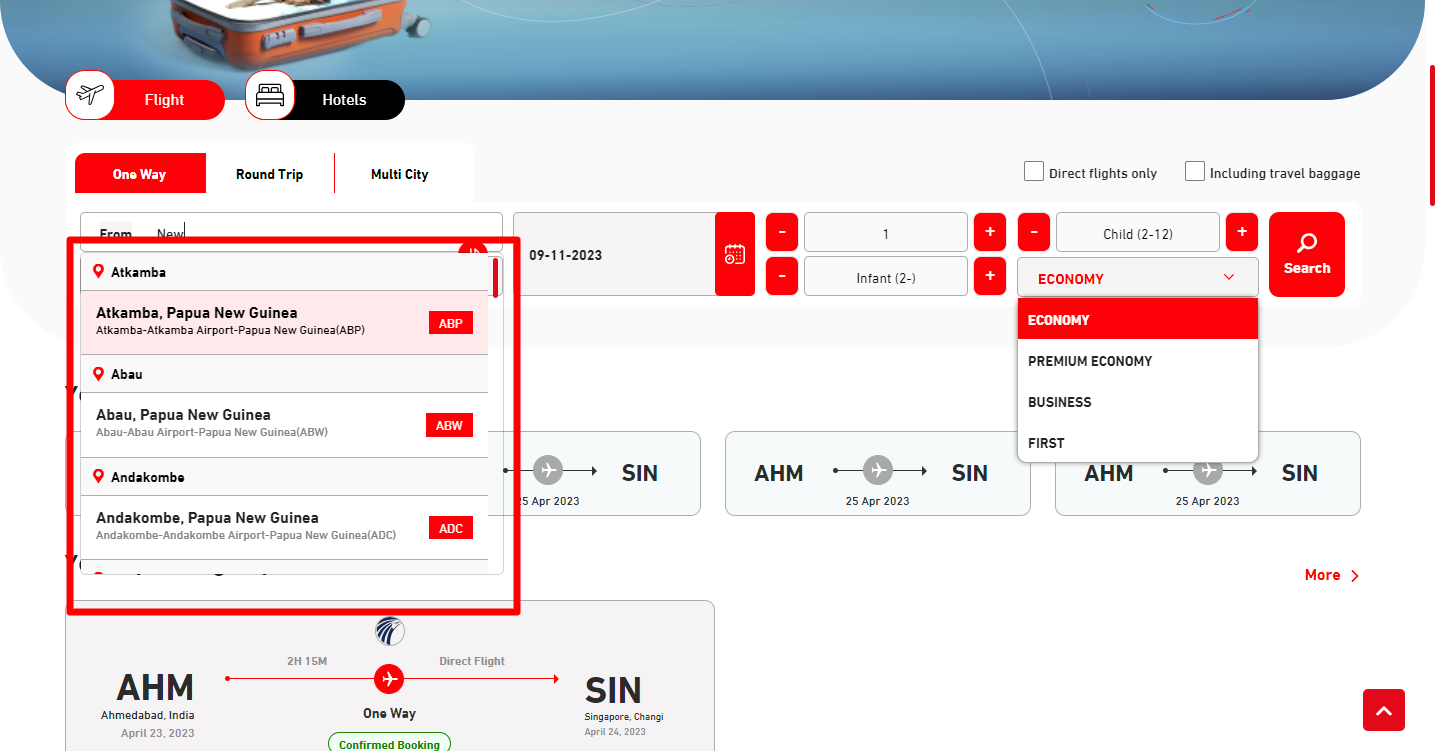Click the ABP airport code badge
The height and width of the screenshot is (751, 1440).
tap(450, 323)
